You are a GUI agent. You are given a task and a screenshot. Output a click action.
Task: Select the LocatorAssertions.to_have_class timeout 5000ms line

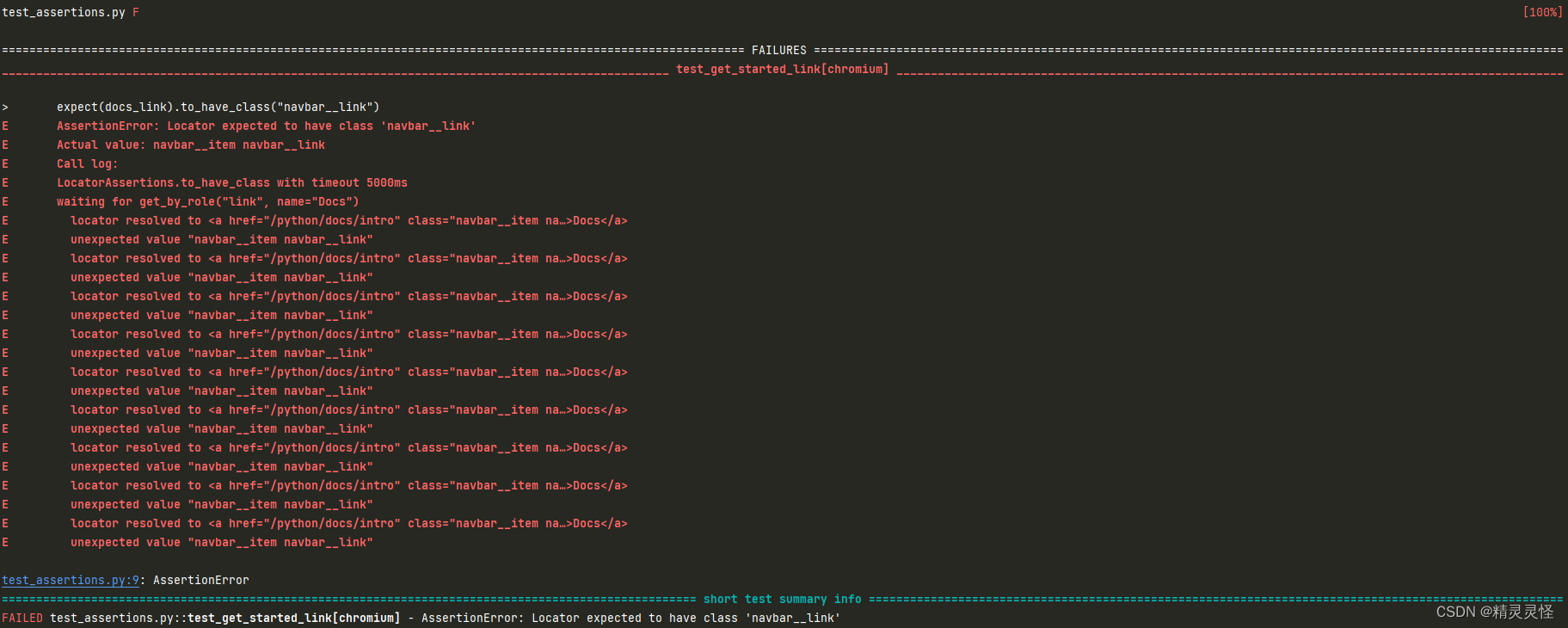pyautogui.click(x=232, y=183)
